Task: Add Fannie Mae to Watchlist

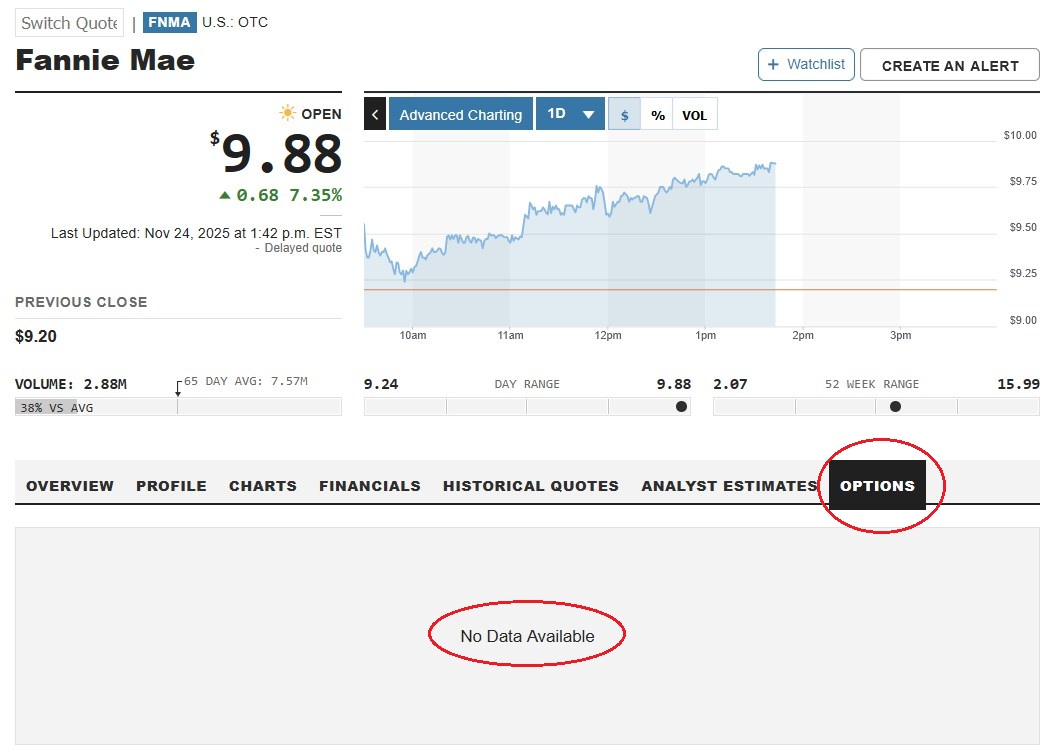Action: (806, 65)
